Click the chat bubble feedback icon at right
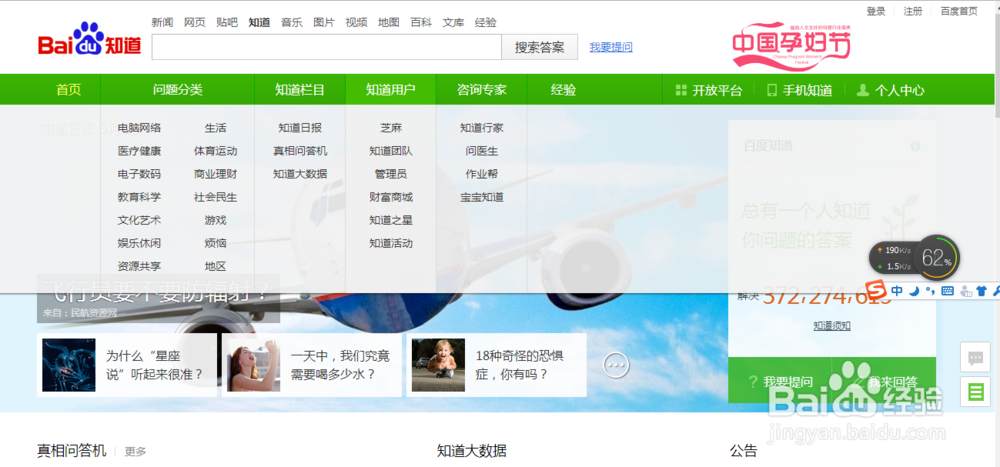 tap(975, 357)
